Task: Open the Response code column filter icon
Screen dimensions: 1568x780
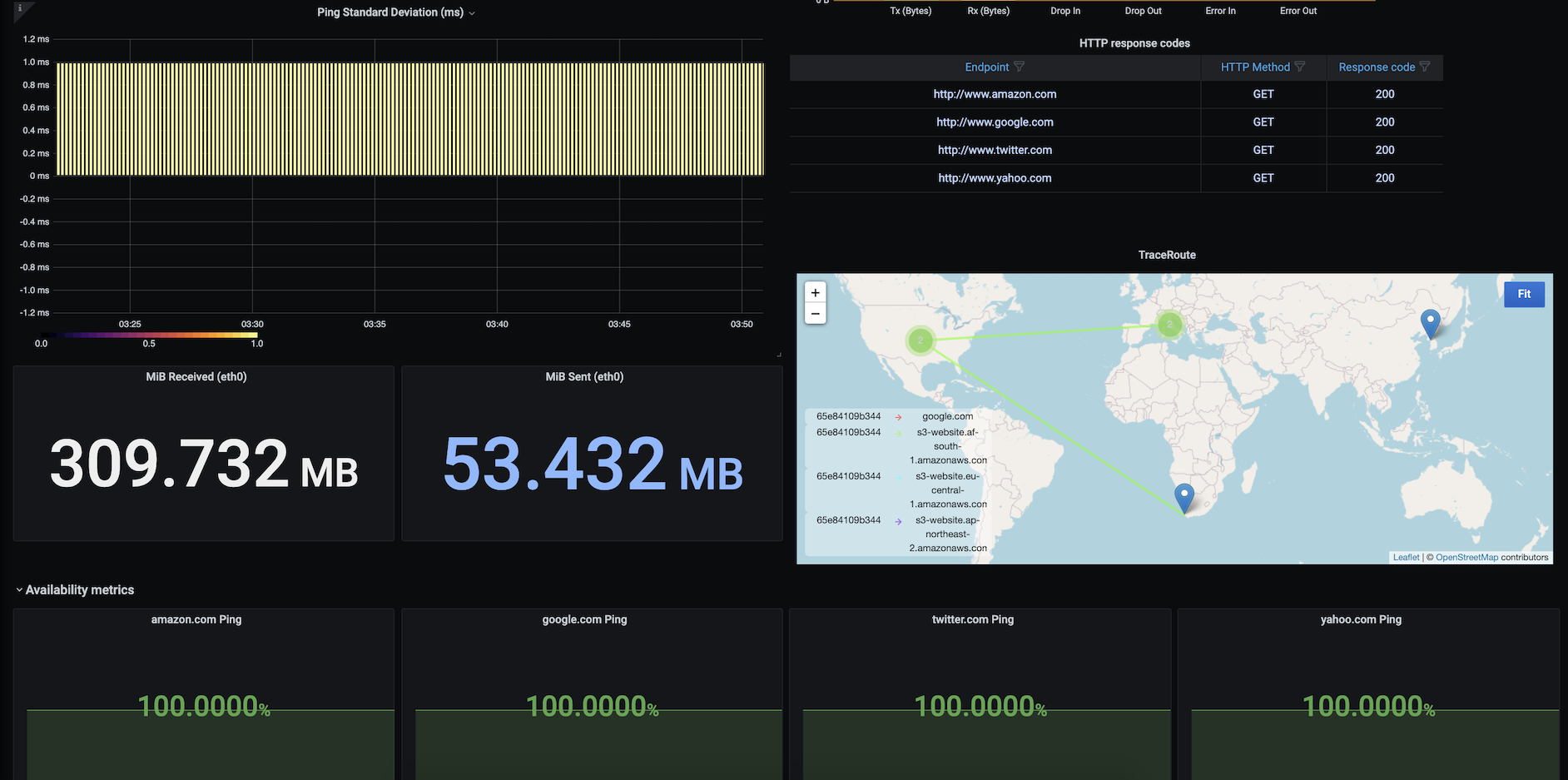Action: [1425, 67]
